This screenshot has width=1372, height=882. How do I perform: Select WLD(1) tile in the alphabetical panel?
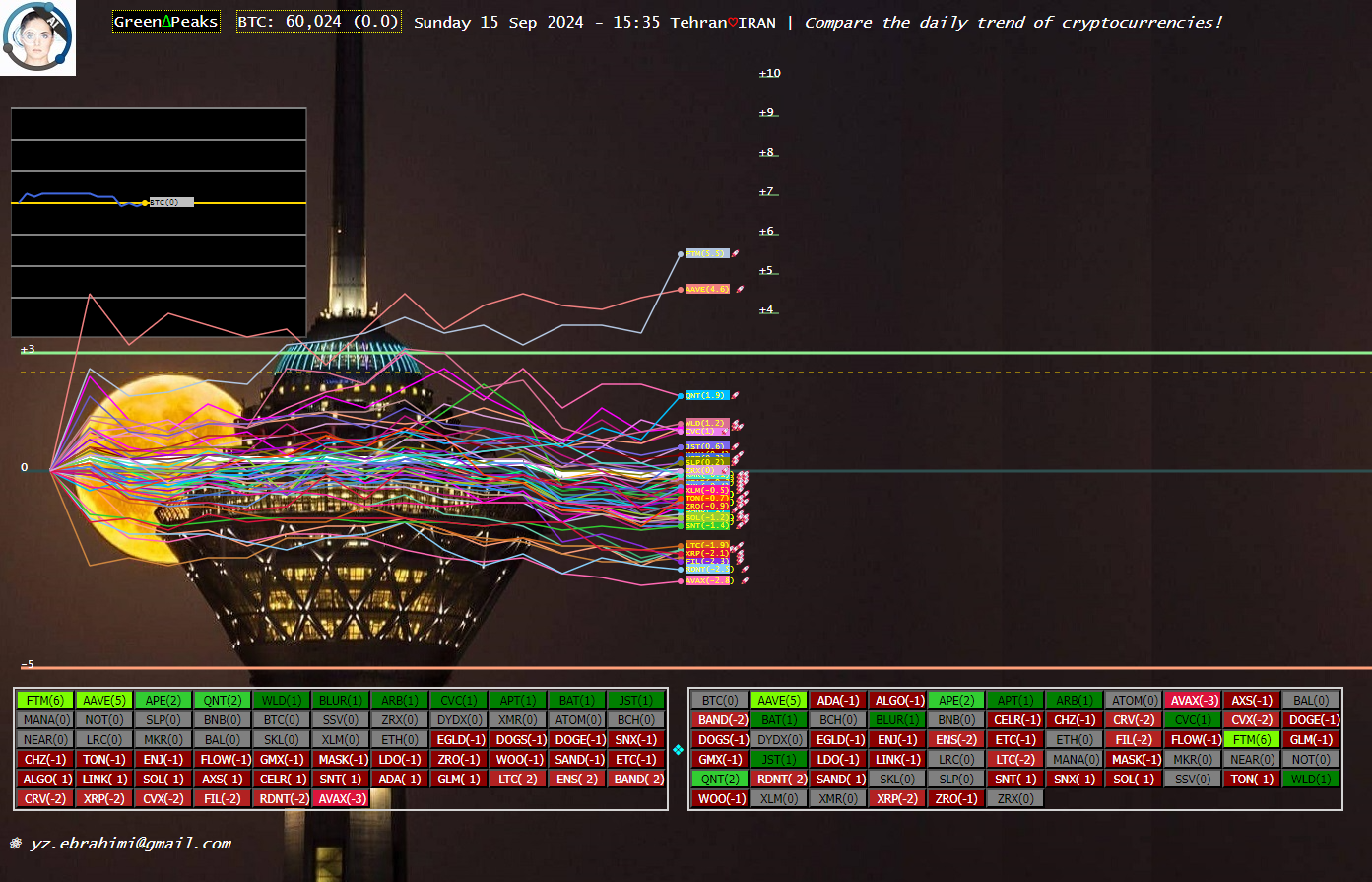click(1311, 780)
